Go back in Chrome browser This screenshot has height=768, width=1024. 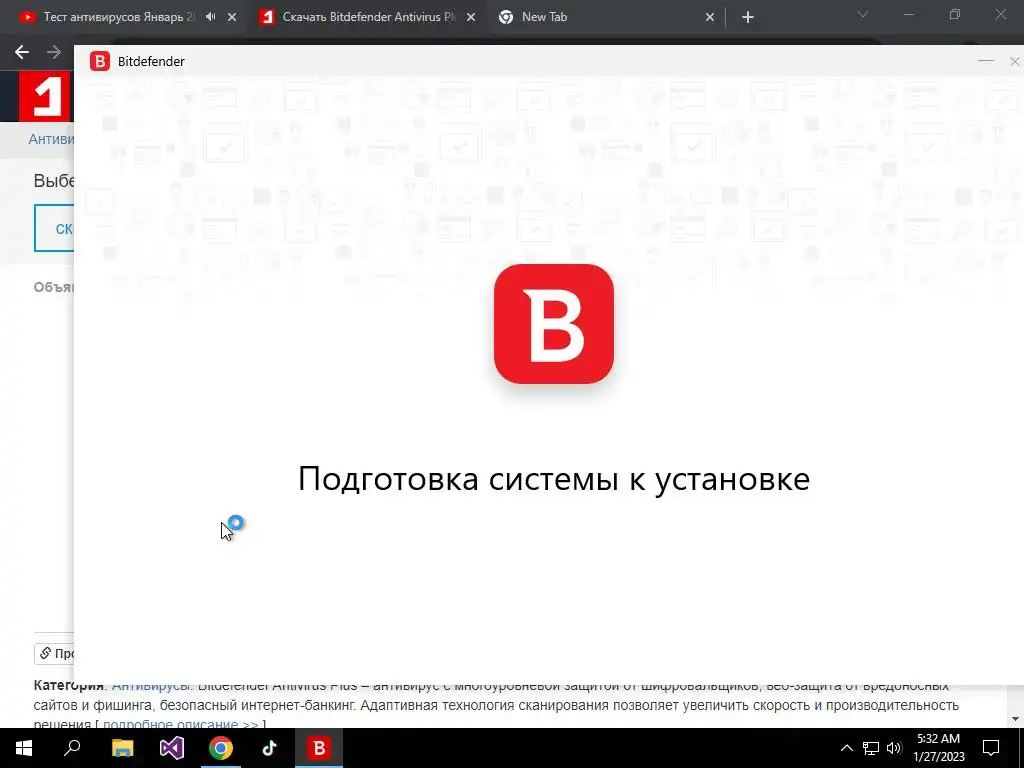pyautogui.click(x=22, y=52)
